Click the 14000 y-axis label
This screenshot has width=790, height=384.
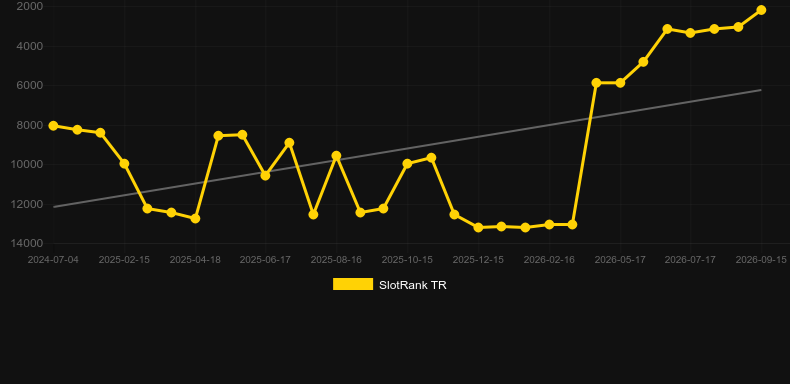28,243
